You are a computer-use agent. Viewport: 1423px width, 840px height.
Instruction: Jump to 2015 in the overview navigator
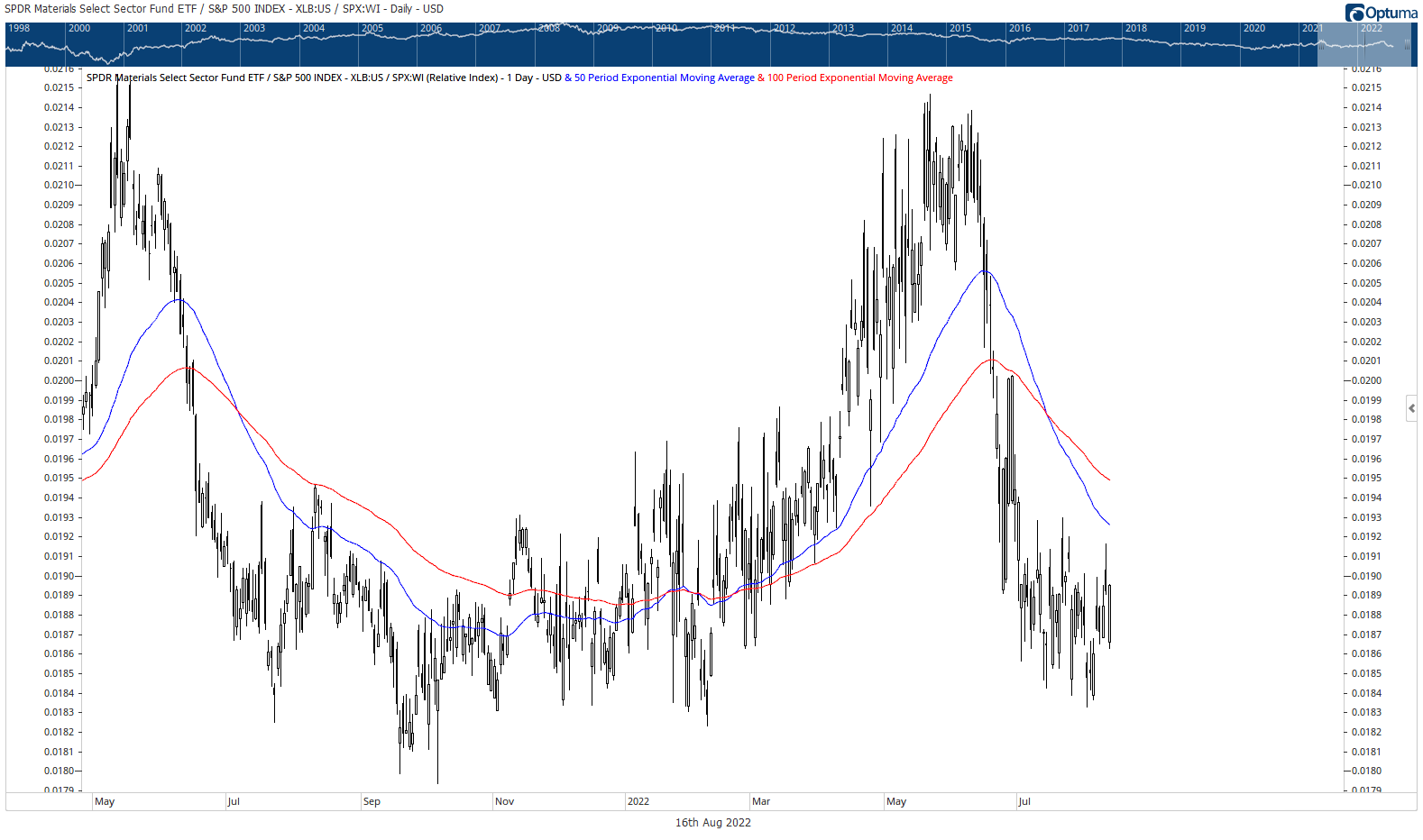(960, 28)
